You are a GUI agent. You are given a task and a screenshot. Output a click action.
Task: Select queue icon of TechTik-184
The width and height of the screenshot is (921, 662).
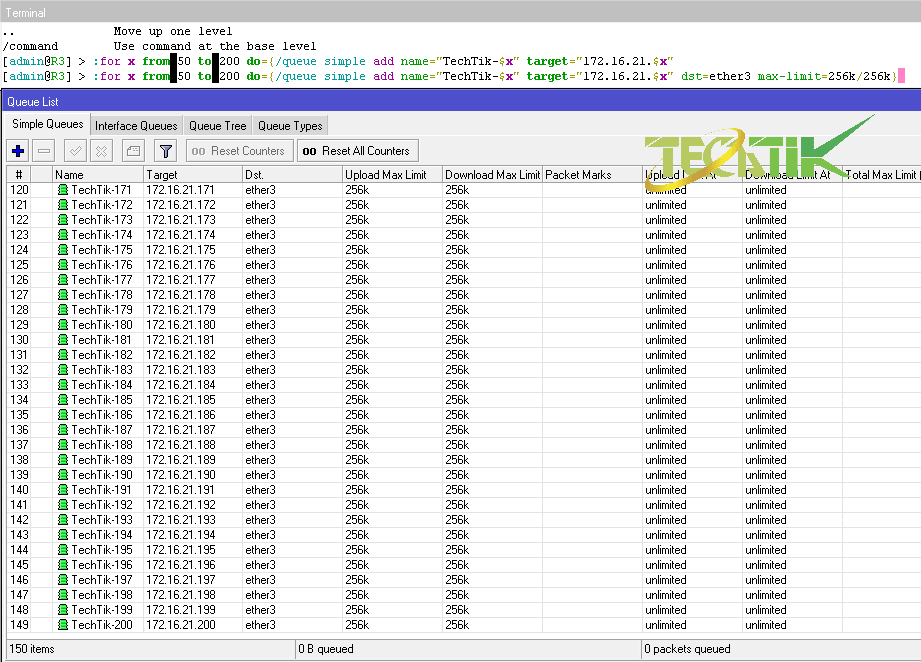click(63, 385)
